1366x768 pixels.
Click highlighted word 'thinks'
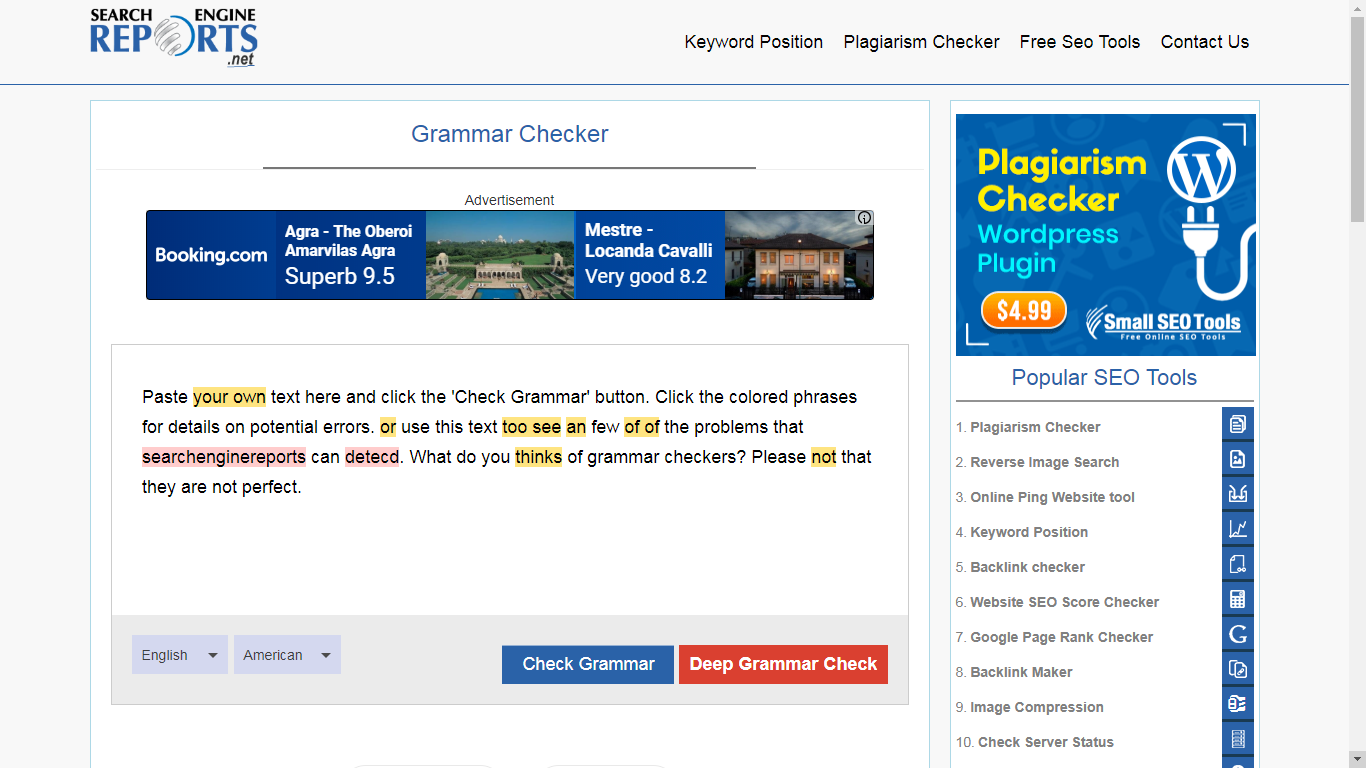click(x=539, y=457)
